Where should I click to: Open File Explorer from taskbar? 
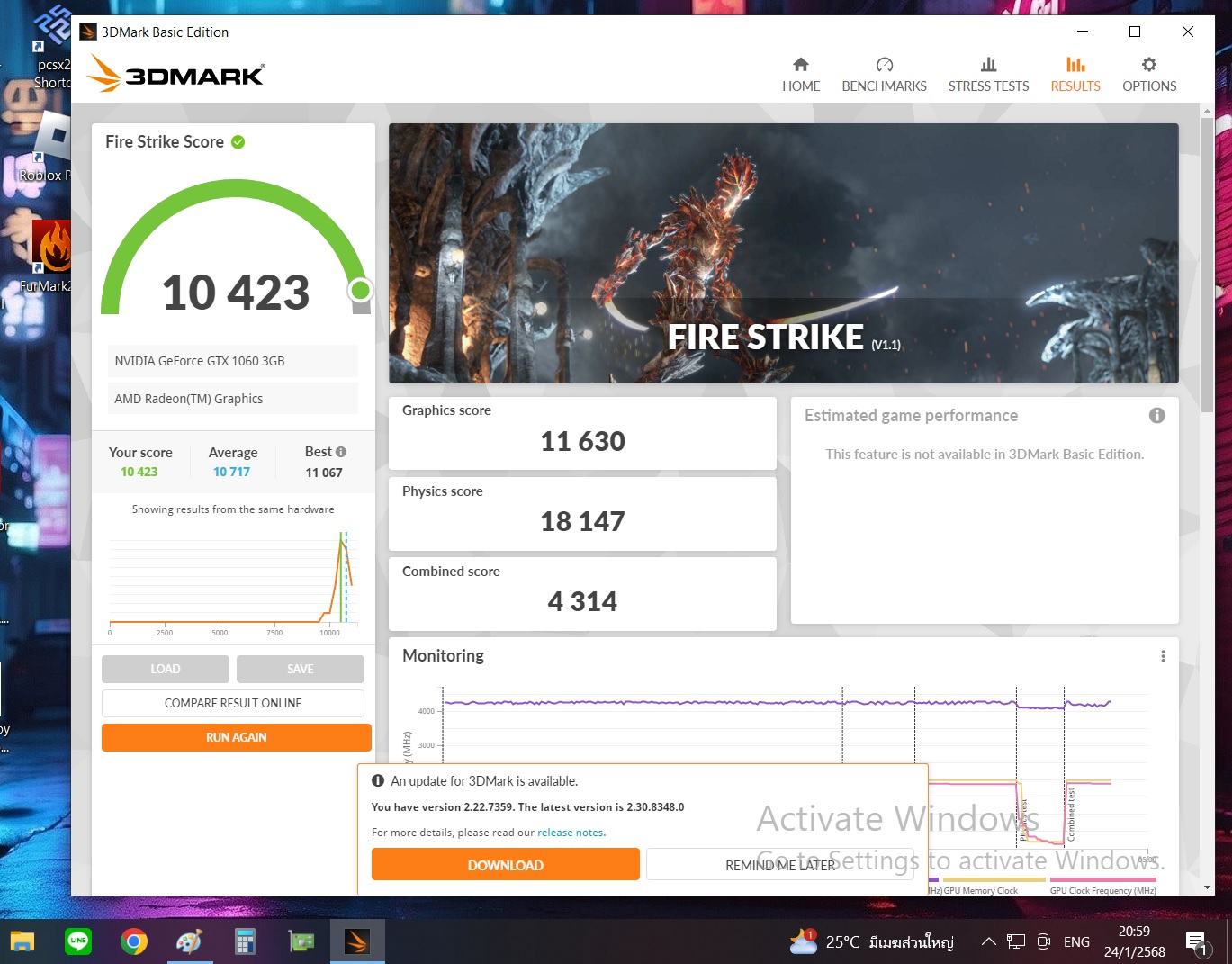pos(22,941)
